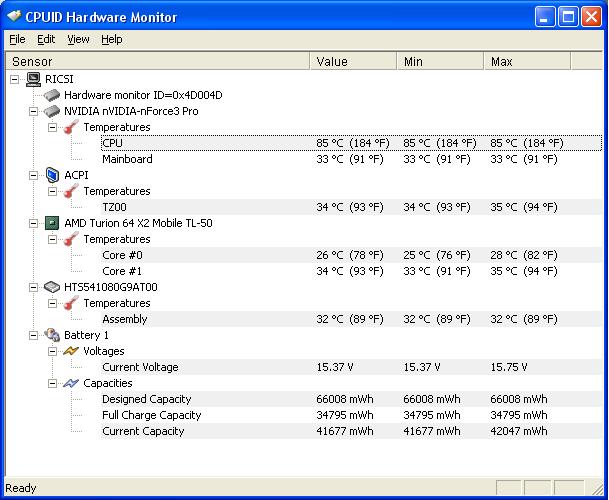Select the Core #1 row
609x500 pixels.
tap(351, 271)
